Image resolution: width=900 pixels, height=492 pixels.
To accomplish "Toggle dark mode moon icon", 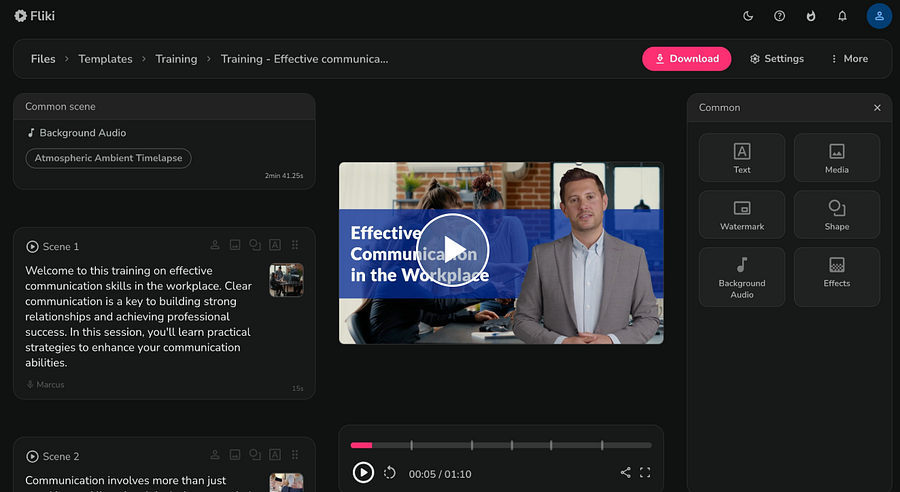I will (x=748, y=16).
